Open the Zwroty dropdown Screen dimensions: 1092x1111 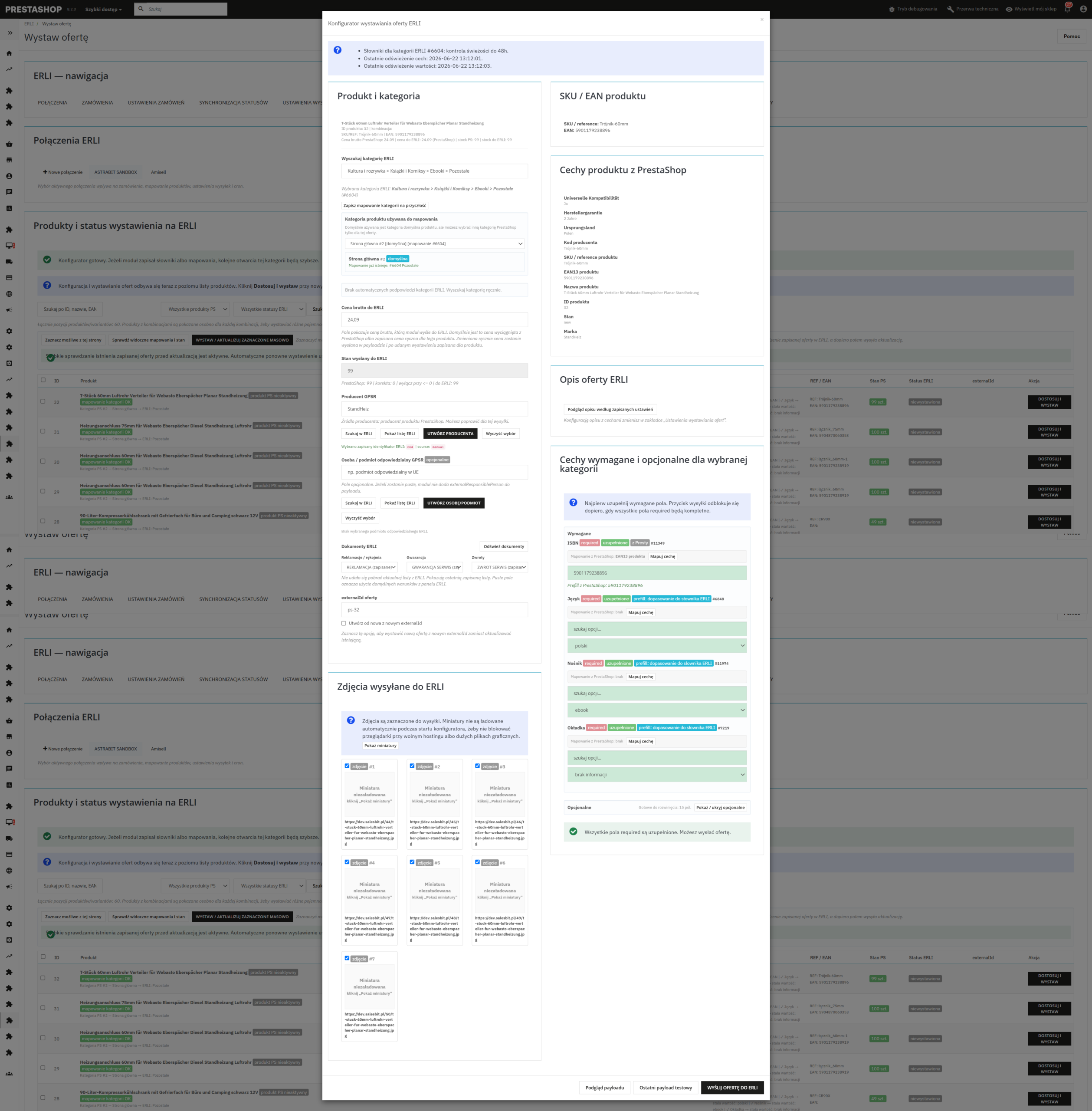(499, 567)
